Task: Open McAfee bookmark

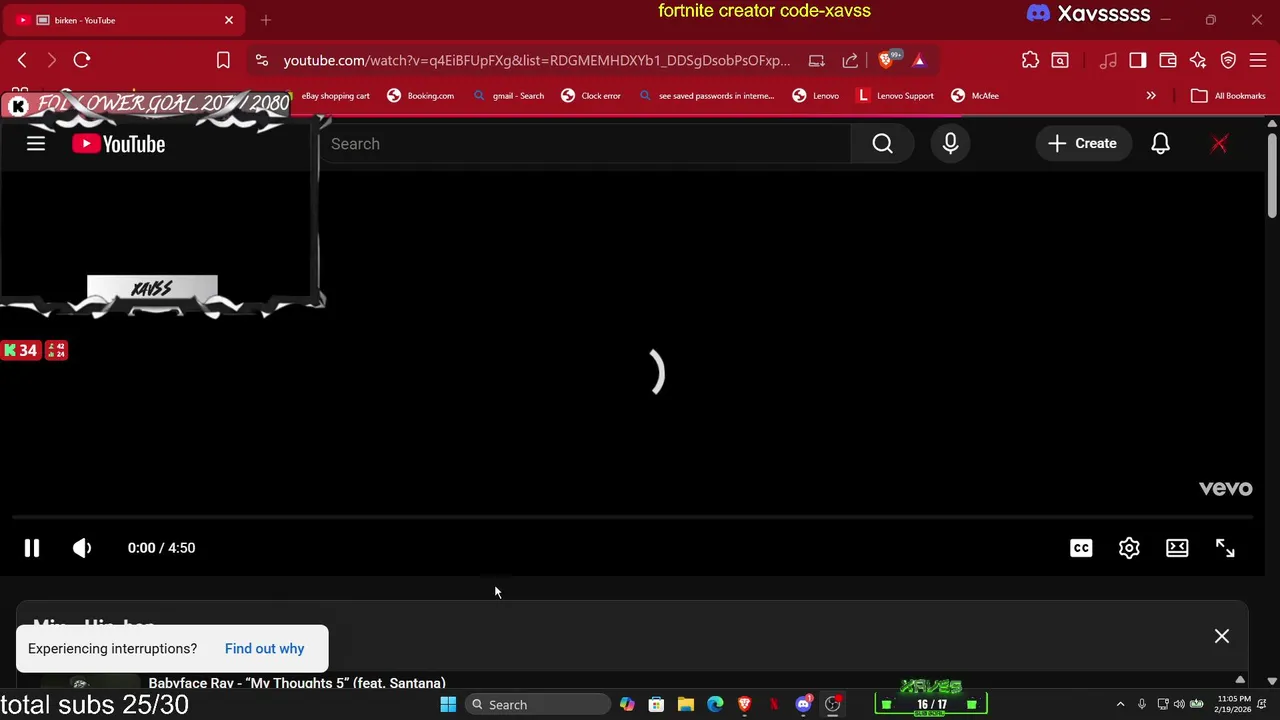Action: 975,96
